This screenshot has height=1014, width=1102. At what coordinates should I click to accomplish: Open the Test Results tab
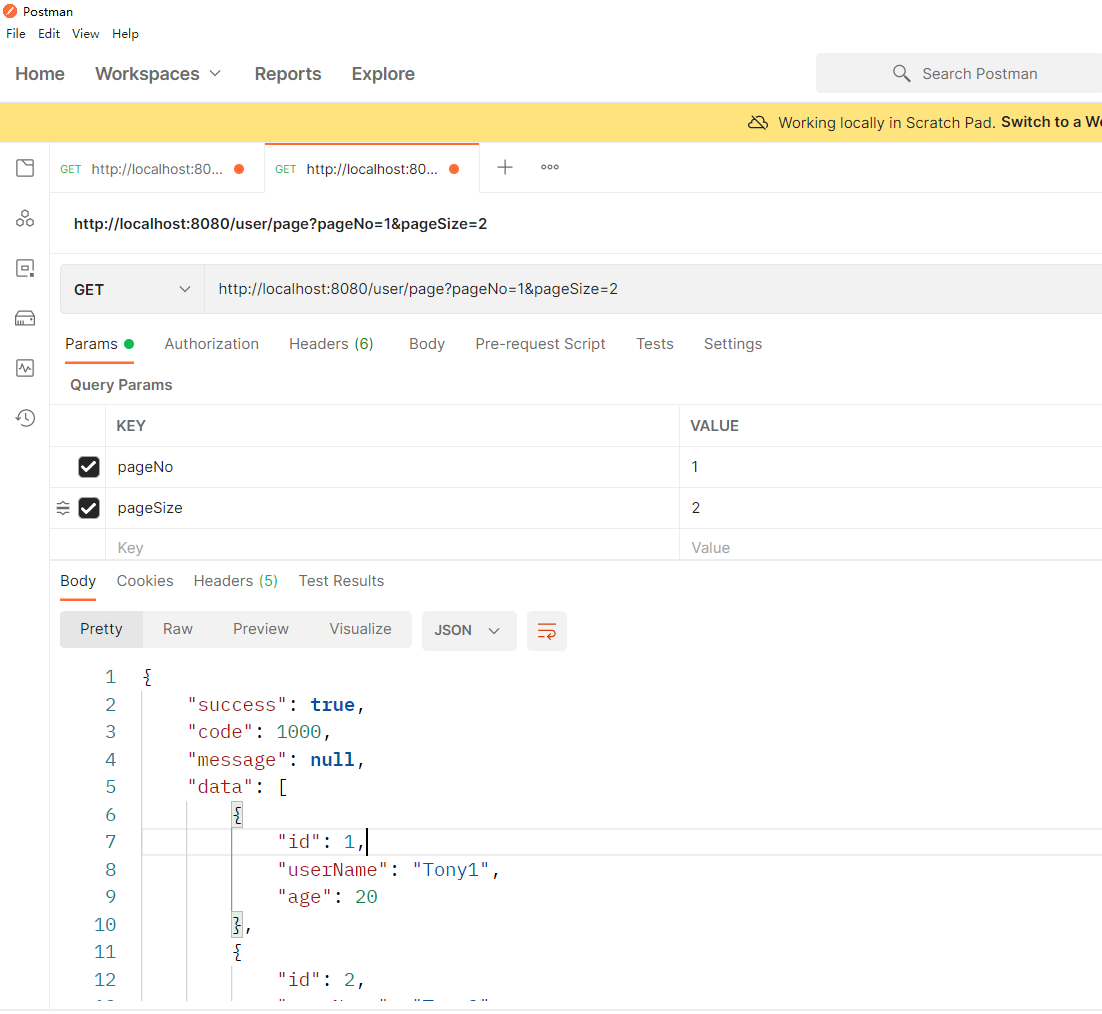(341, 582)
